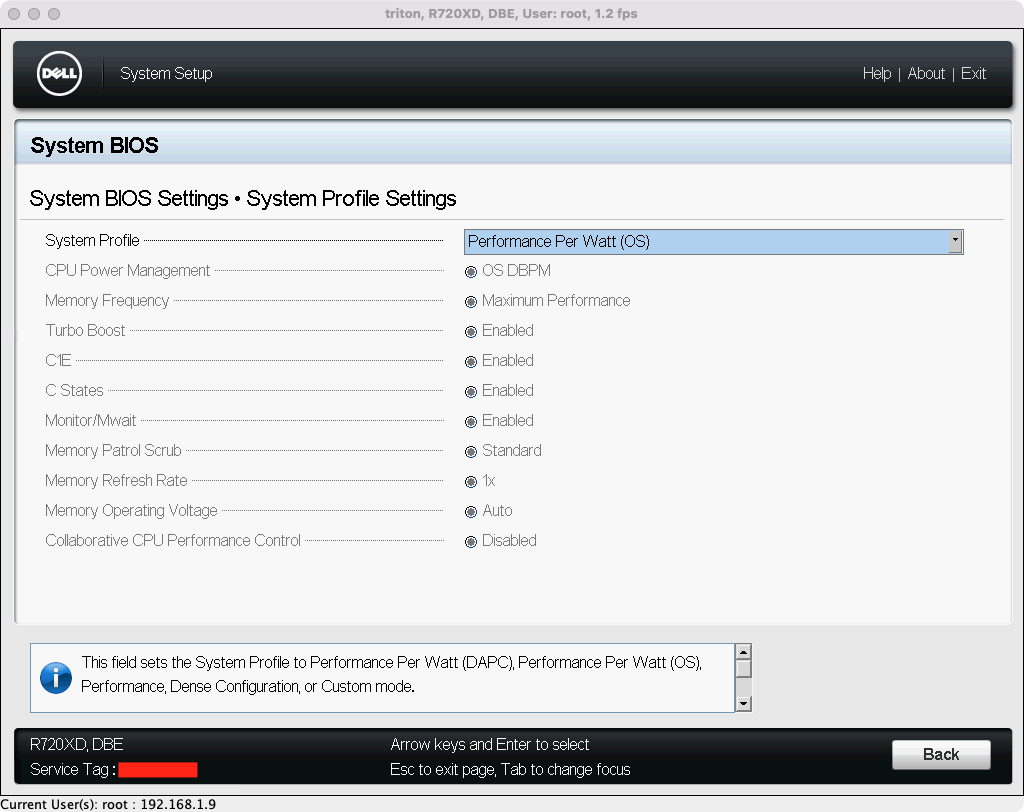Click the Turbo Boost label
Image resolution: width=1024 pixels, height=812 pixels.
(85, 331)
